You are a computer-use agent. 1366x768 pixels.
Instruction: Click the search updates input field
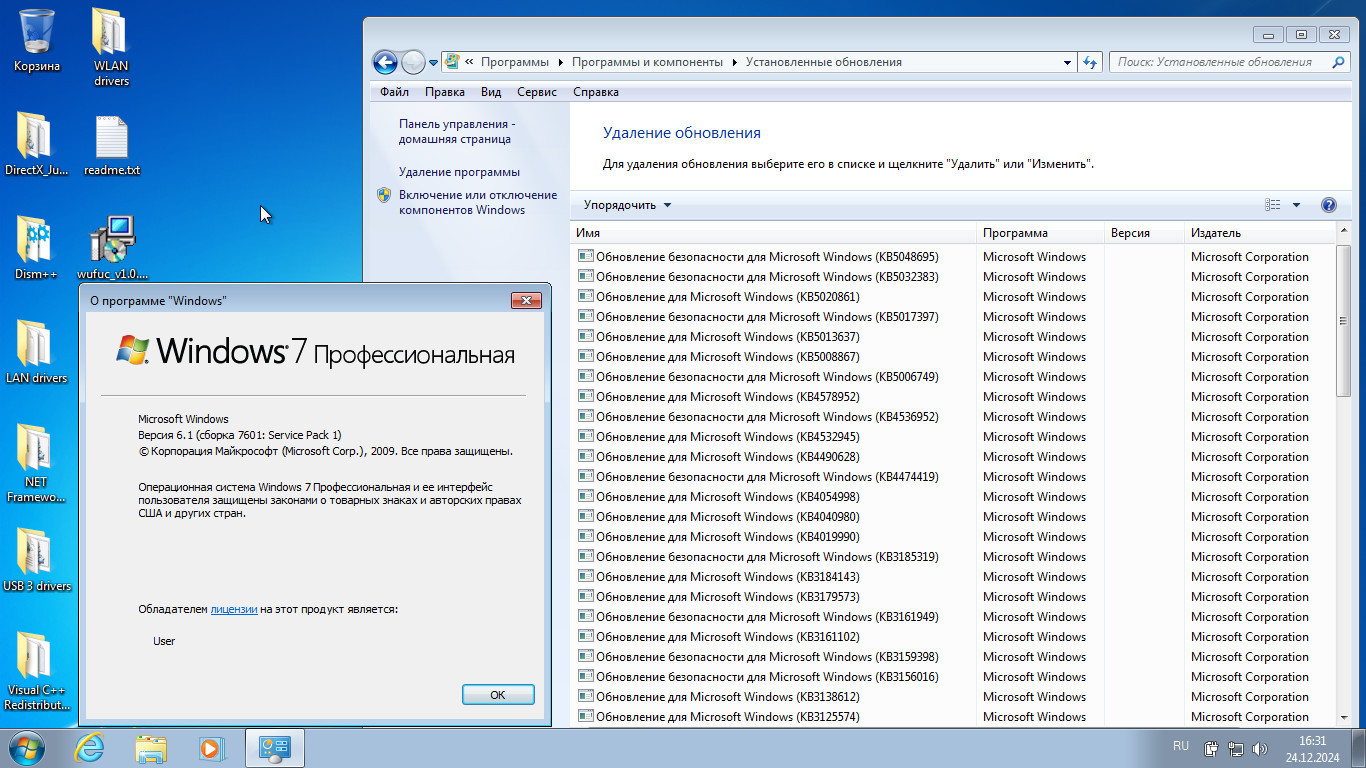pos(1220,62)
